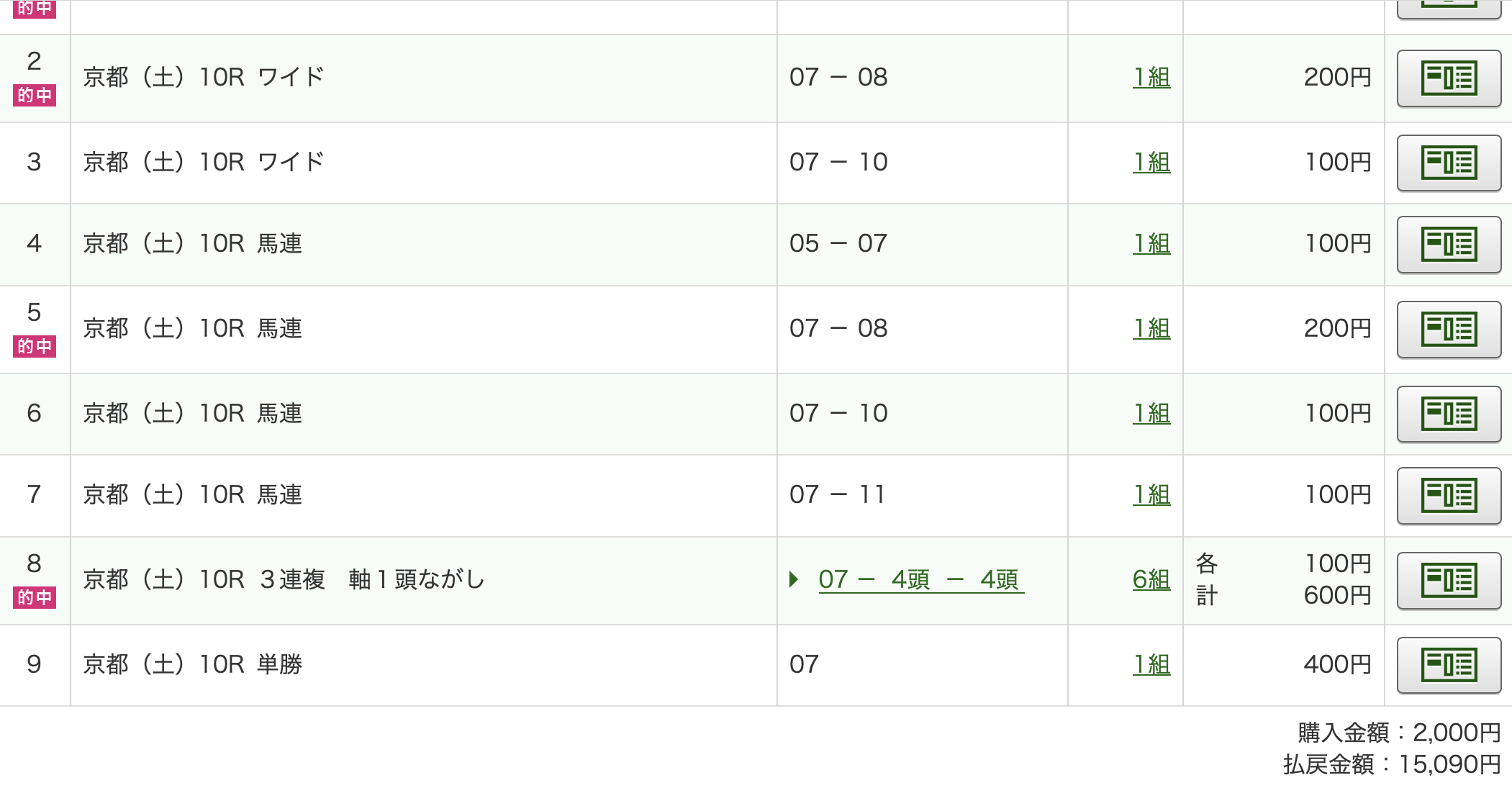Open ticket icon for row 5 馬連 07-08

(1449, 330)
